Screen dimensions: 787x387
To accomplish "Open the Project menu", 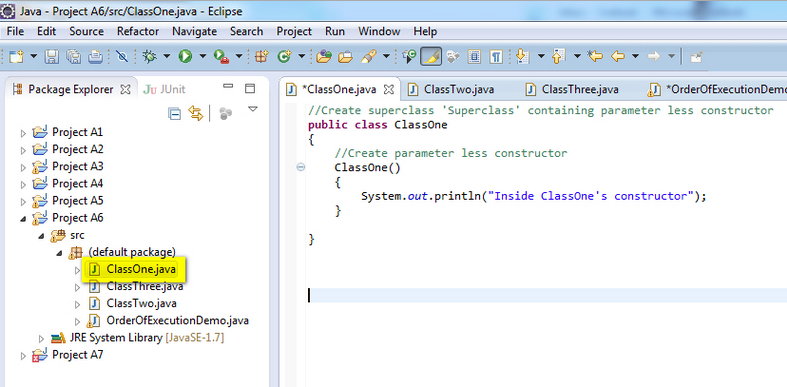I will pos(294,31).
